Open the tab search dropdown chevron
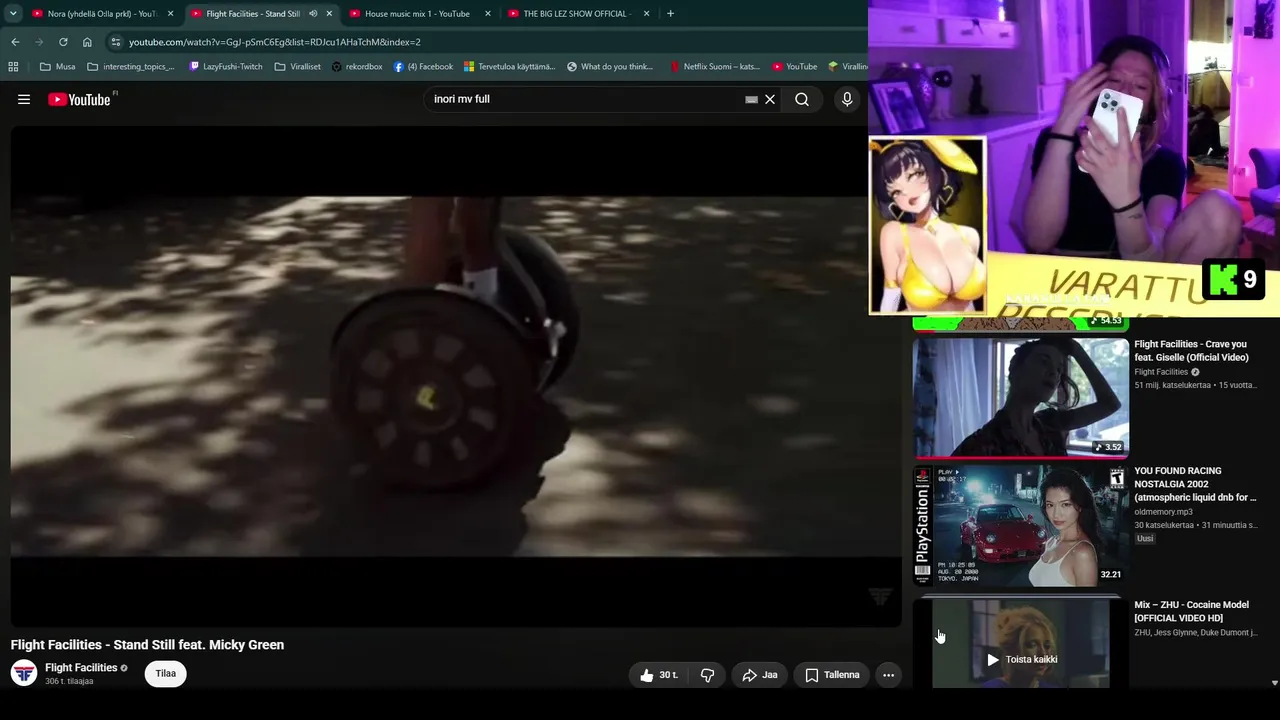The image size is (1280, 720). click(x=13, y=14)
